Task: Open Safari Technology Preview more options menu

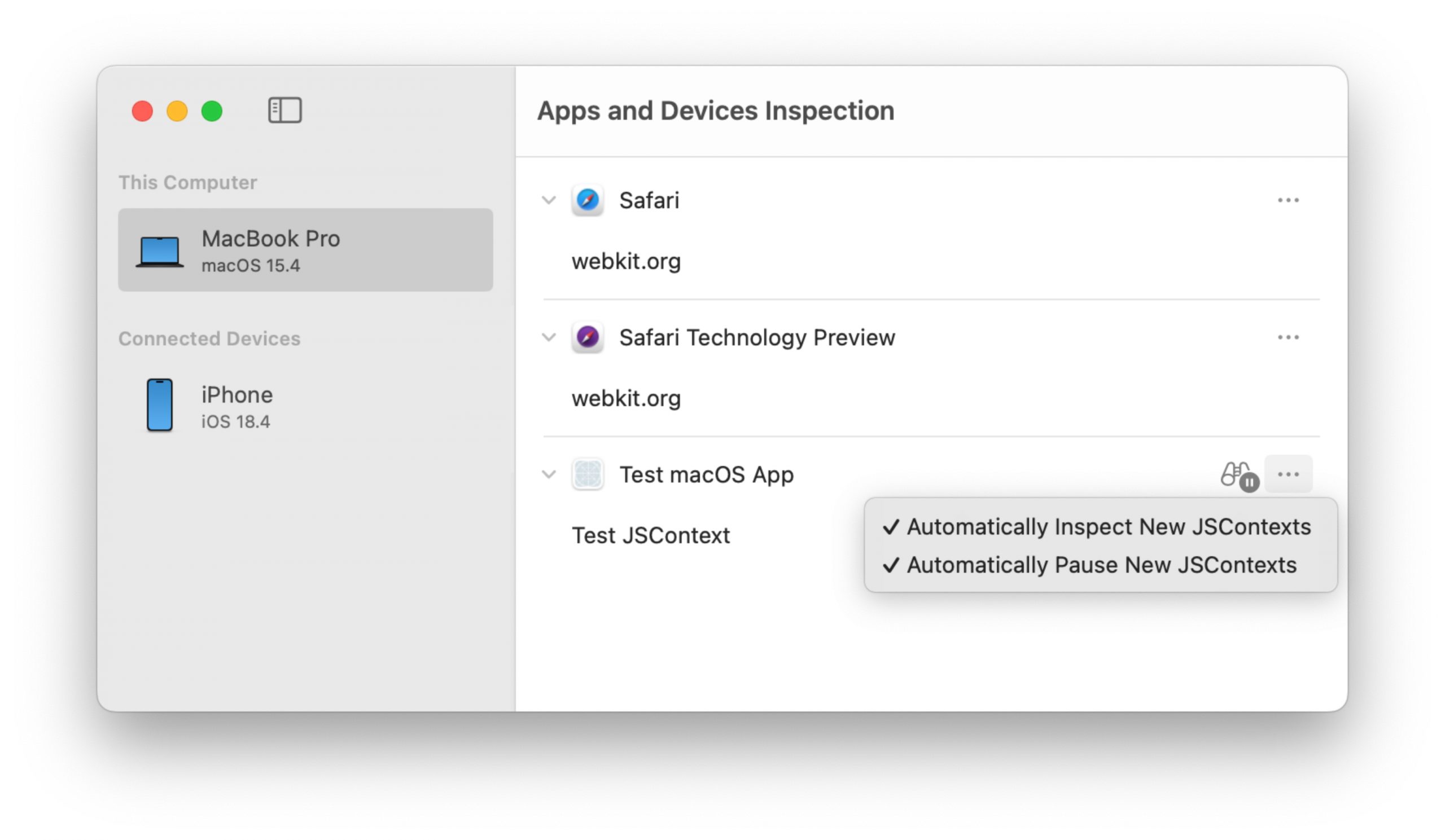Action: click(x=1288, y=337)
